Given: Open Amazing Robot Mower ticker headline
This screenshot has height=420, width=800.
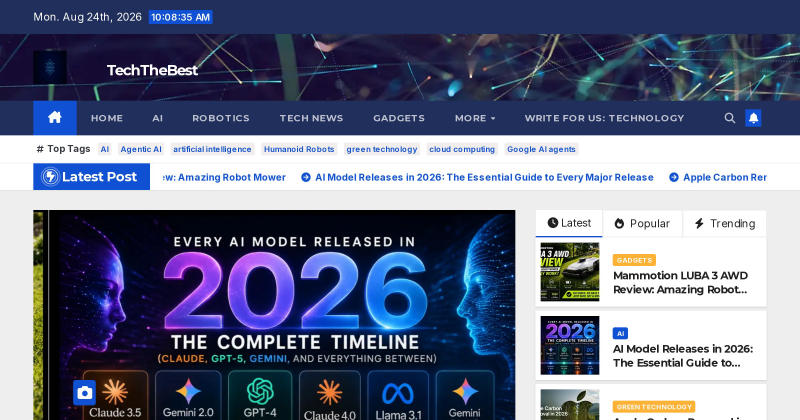Looking at the screenshot, I should click(x=224, y=177).
